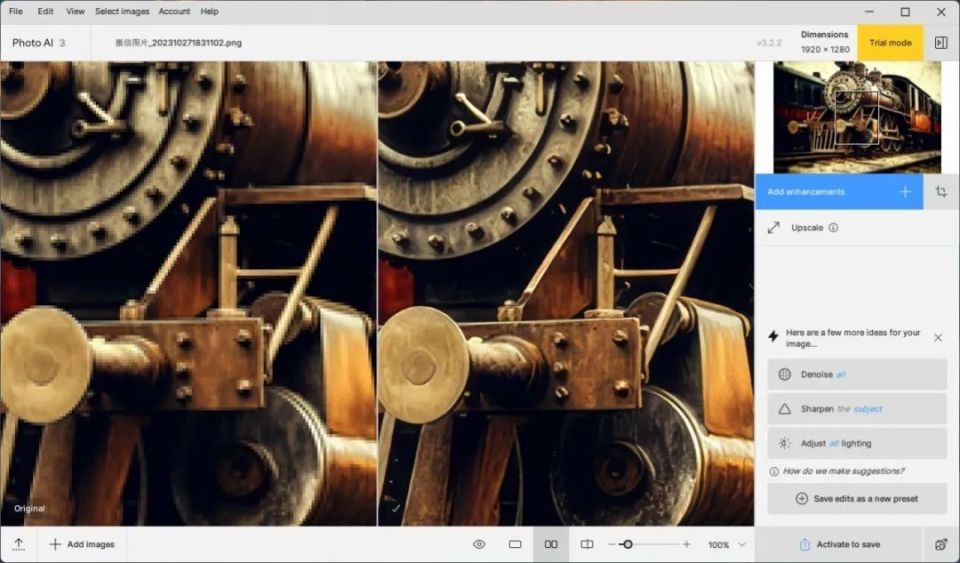Click the zoom out minus icon
Viewport: 960px width, 563px height.
(x=612, y=544)
